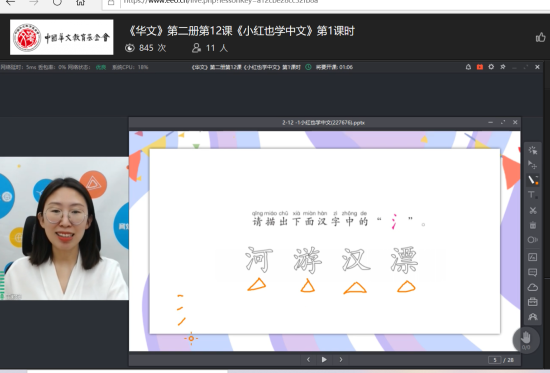Toggle the red recording button
Screen dimensions: 550x373
tap(479, 67)
